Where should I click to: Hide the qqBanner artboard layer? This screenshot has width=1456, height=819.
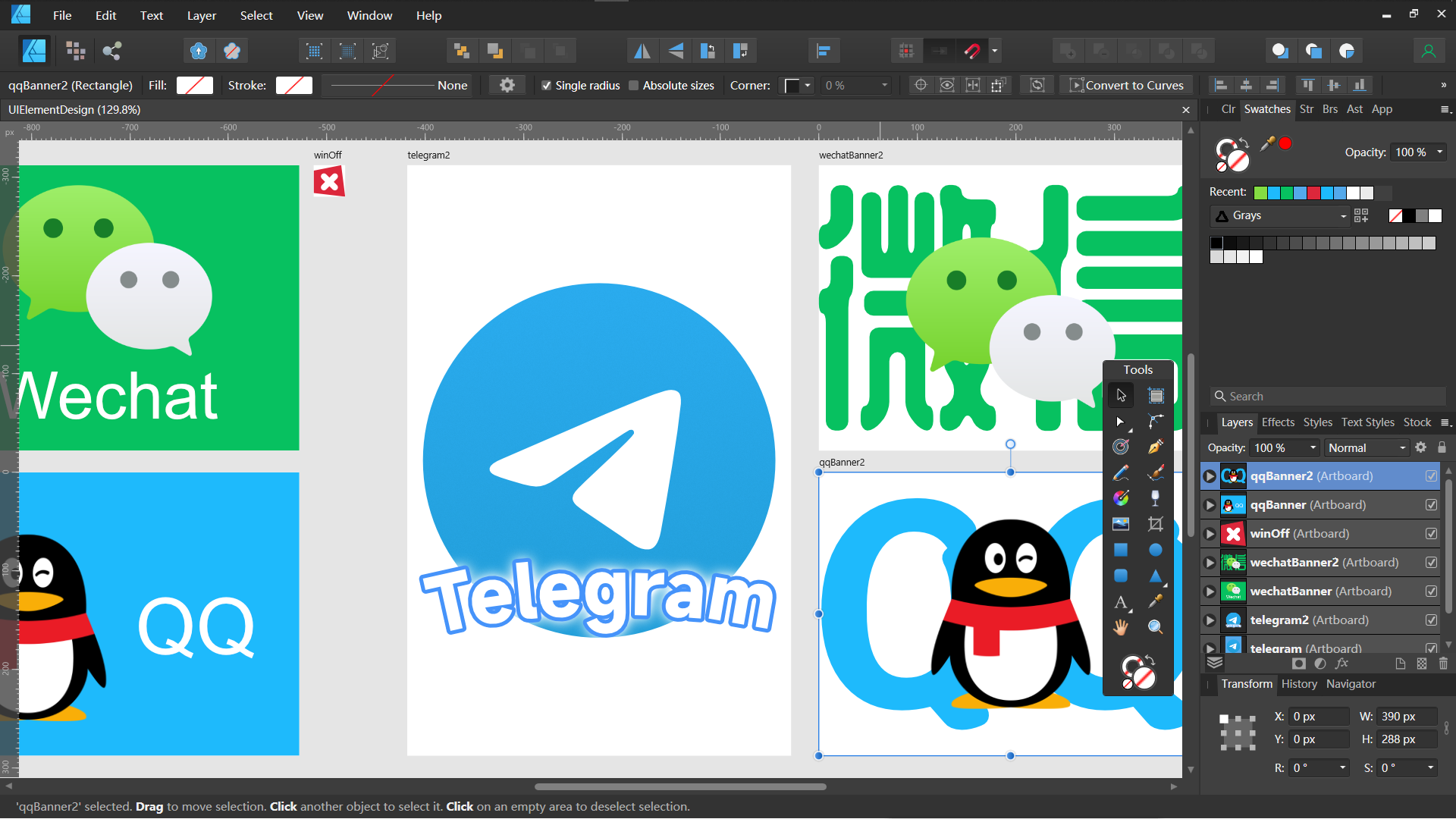pos(1431,505)
